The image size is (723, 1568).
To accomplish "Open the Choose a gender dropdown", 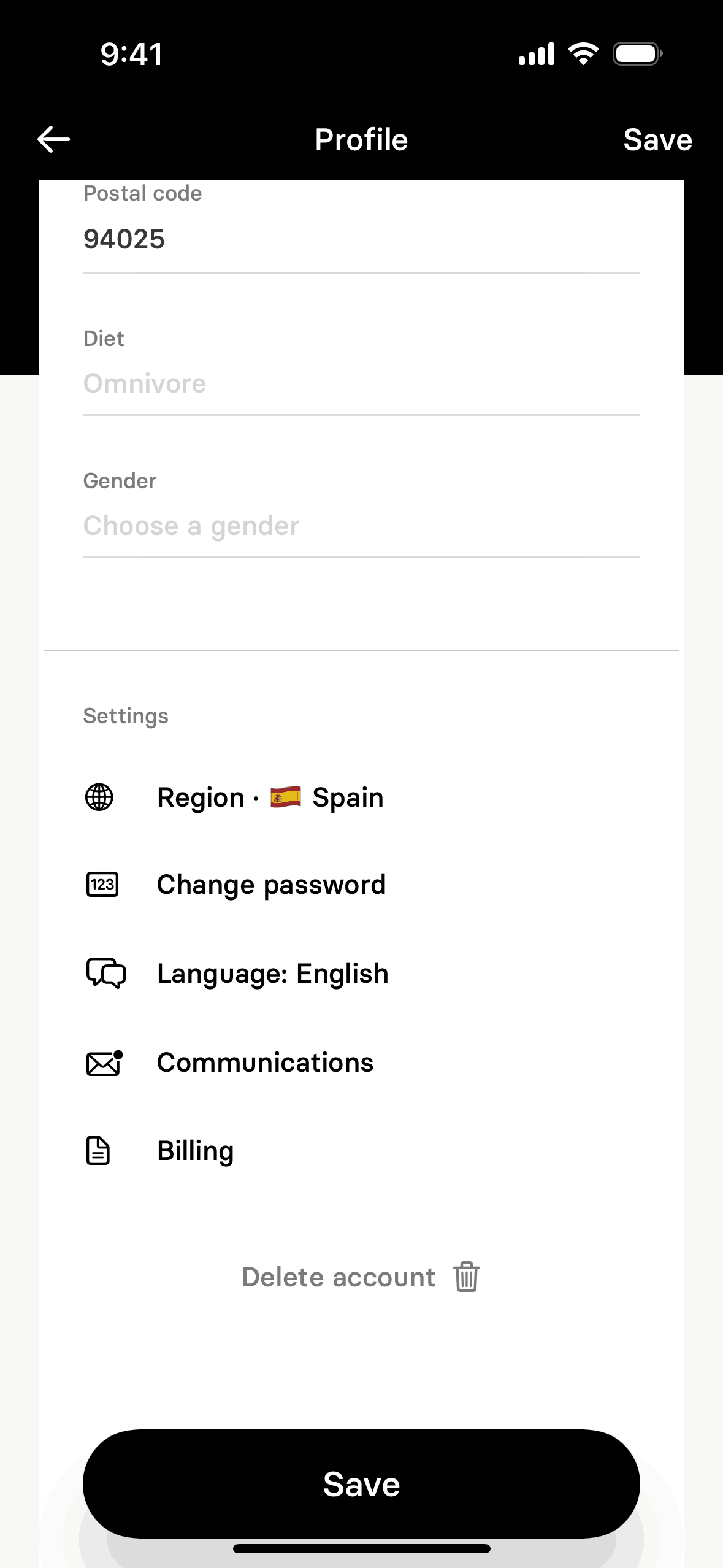I will 361,526.
